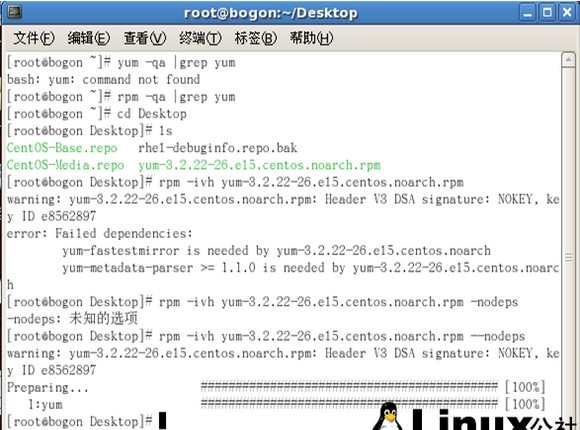Image resolution: width=580 pixels, height=430 pixels.
Task: Click the Preparing row's [100%] indicator
Action: [x=525, y=387]
